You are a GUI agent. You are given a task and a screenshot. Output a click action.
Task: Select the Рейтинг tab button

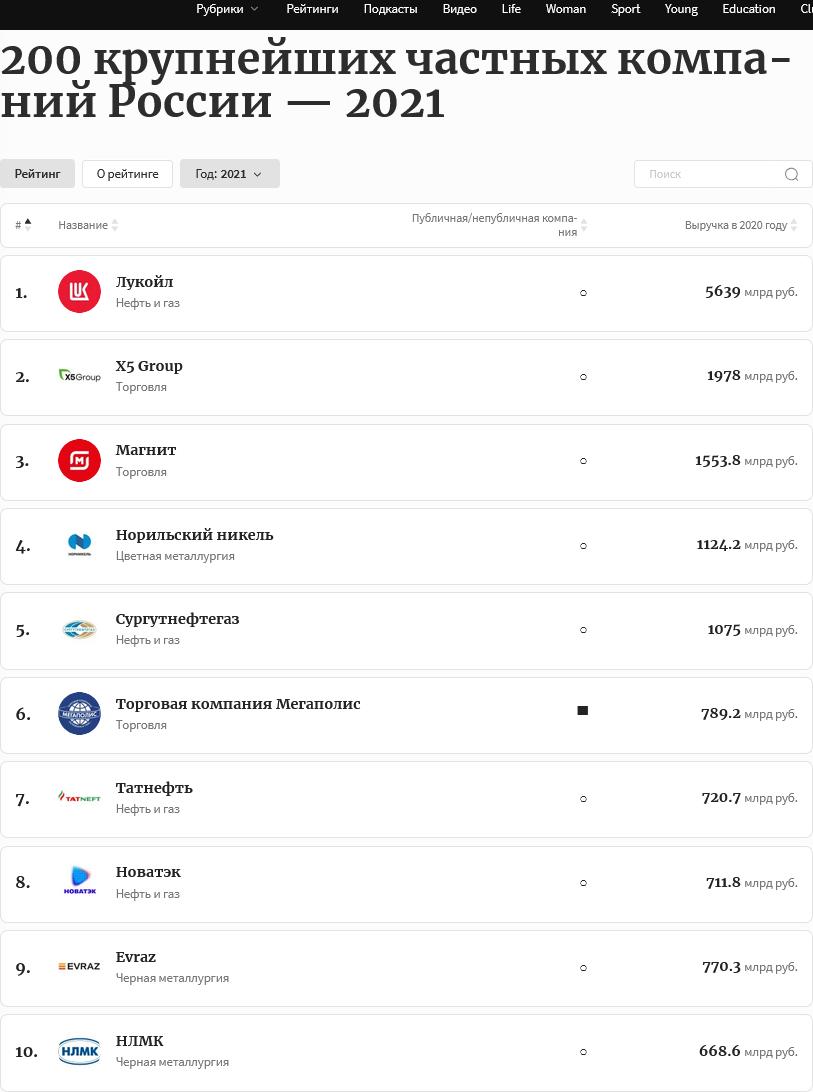37,174
